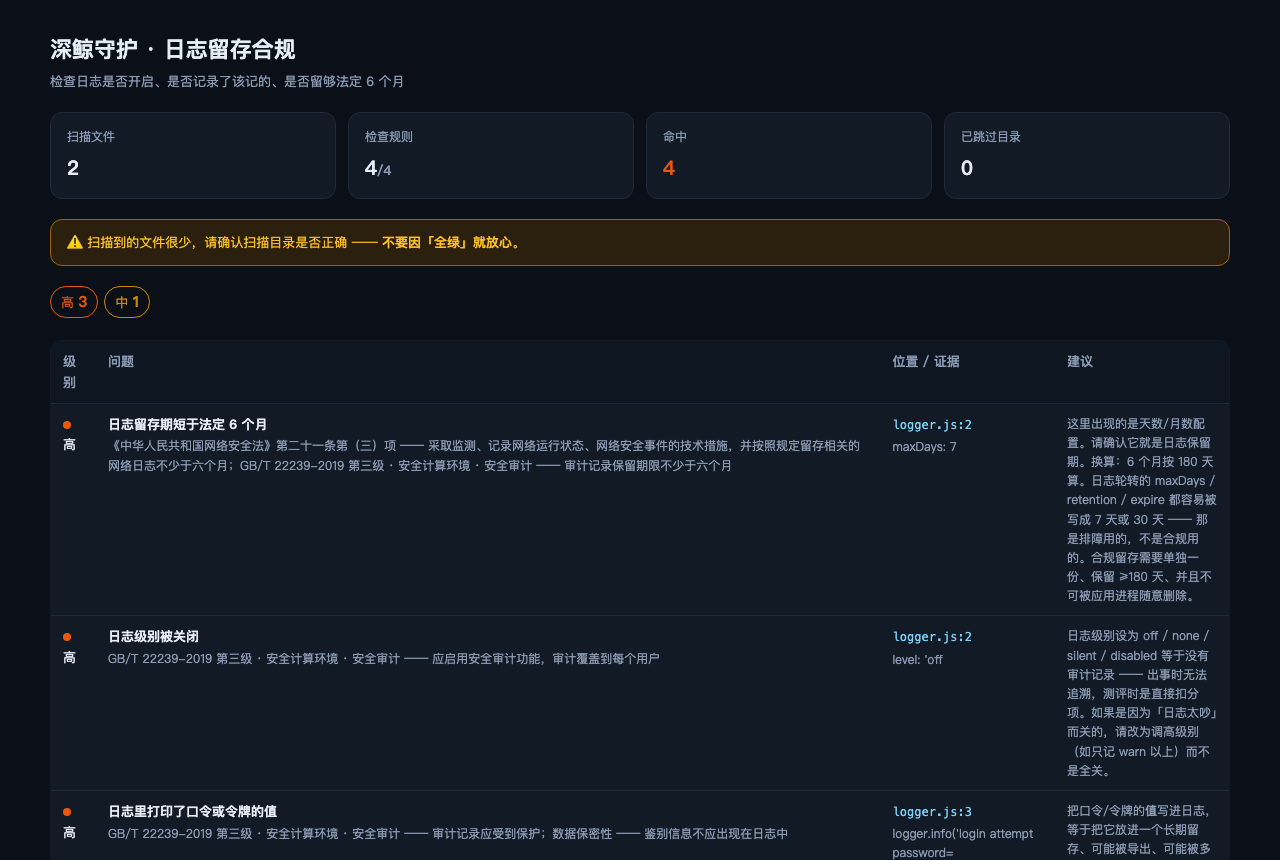1280x860 pixels.
Task: Select the 日志级别被关闭 finding title
Action: (154, 637)
